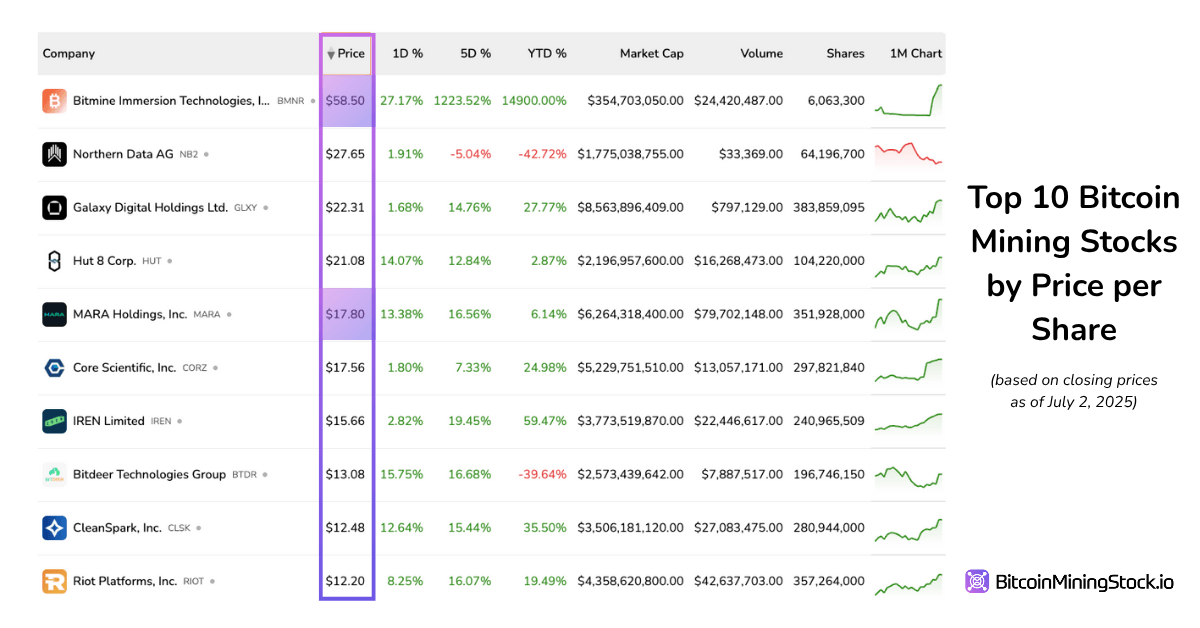1200x628 pixels.
Task: Sort by the YTD % column header
Action: (x=547, y=54)
